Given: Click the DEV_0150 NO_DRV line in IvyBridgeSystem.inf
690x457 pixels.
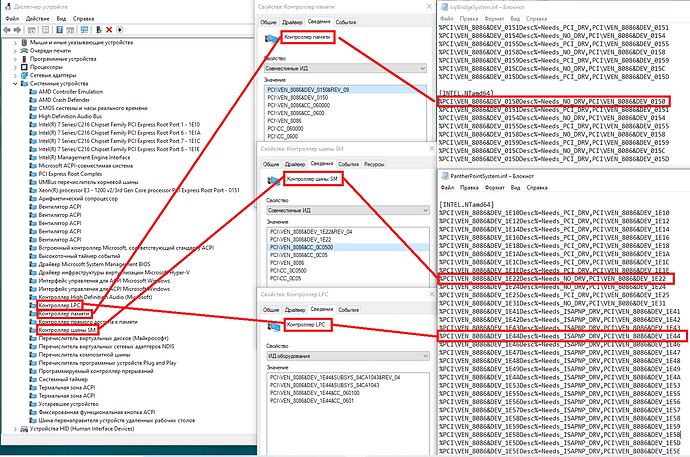Looking at the screenshot, I should coord(553,102).
